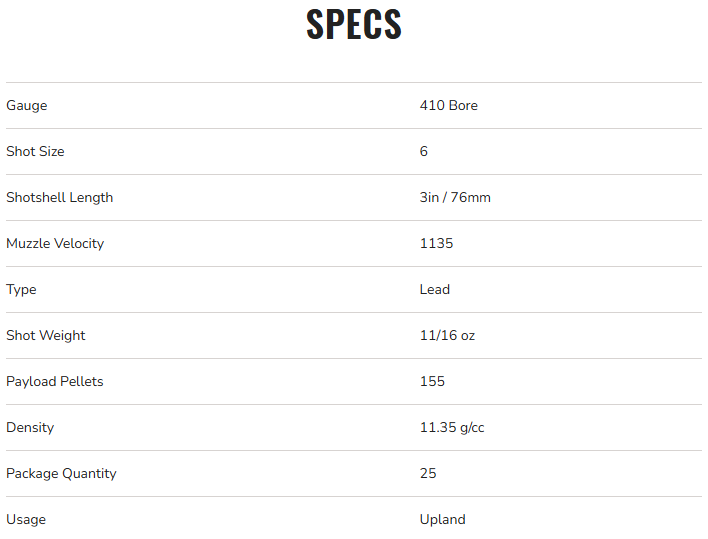Select the 155 pellets value
Image resolution: width=708 pixels, height=539 pixels.
pos(432,381)
